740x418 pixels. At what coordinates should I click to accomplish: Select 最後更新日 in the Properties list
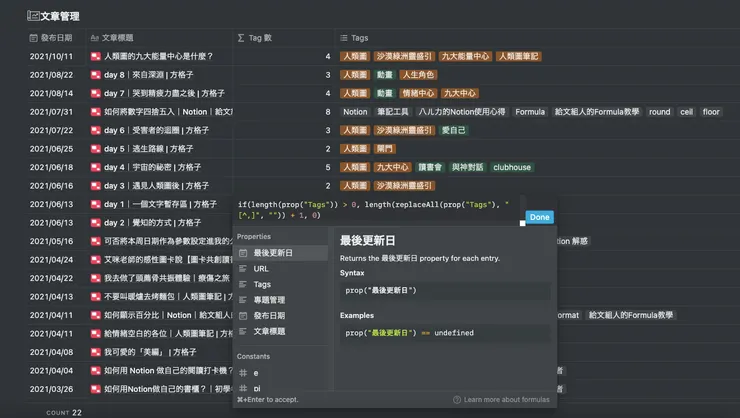tap(281, 253)
